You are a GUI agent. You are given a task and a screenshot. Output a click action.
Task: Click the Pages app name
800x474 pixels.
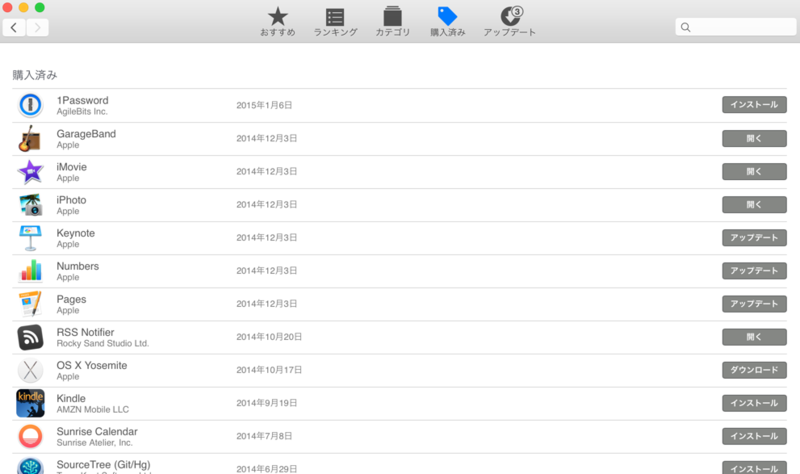click(x=71, y=300)
